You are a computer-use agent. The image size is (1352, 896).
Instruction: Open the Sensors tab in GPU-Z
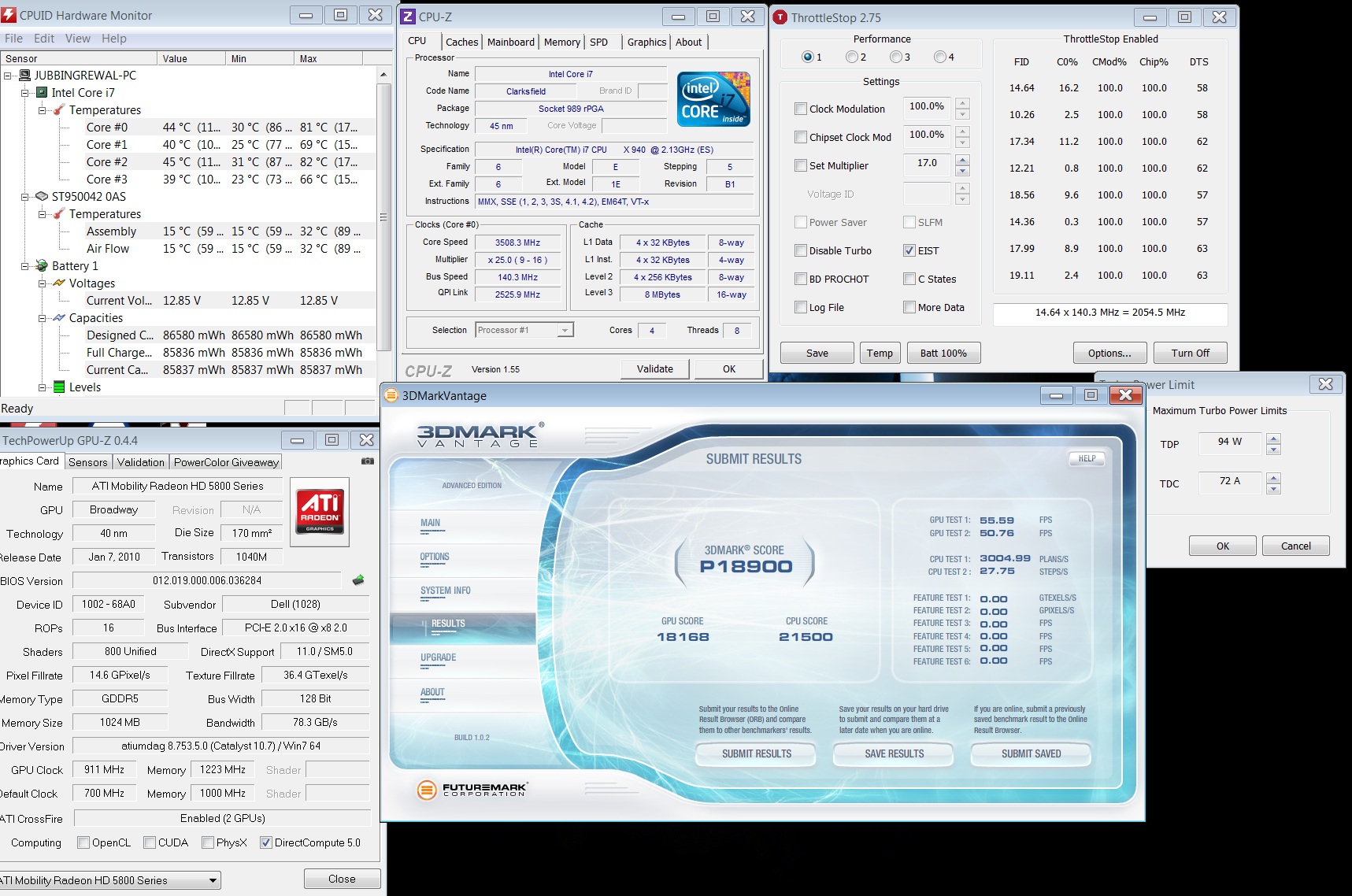(x=87, y=462)
